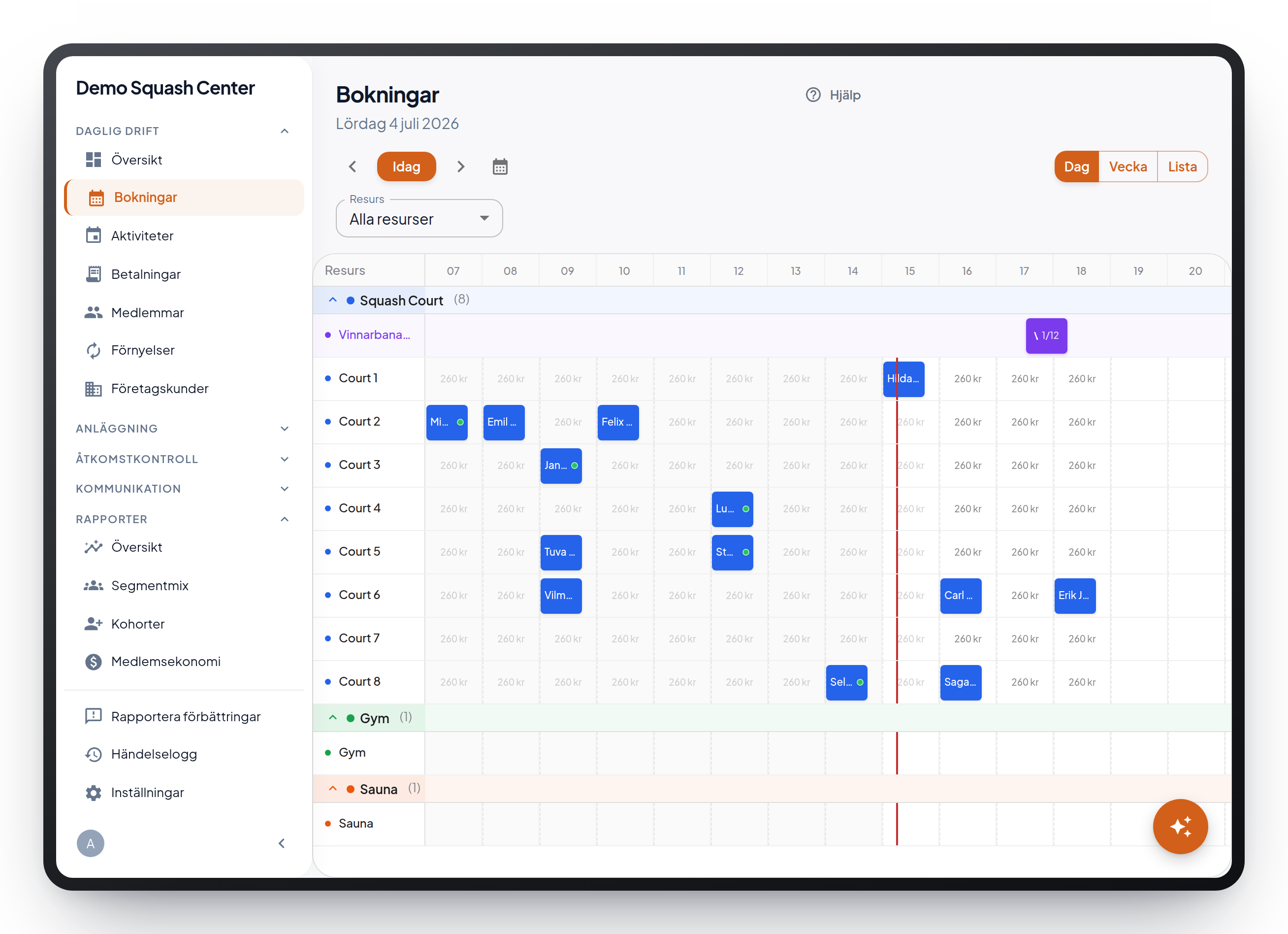Viewport: 1288px width, 934px height.
Task: Open the Tuva booking on Court 5
Action: tap(560, 552)
